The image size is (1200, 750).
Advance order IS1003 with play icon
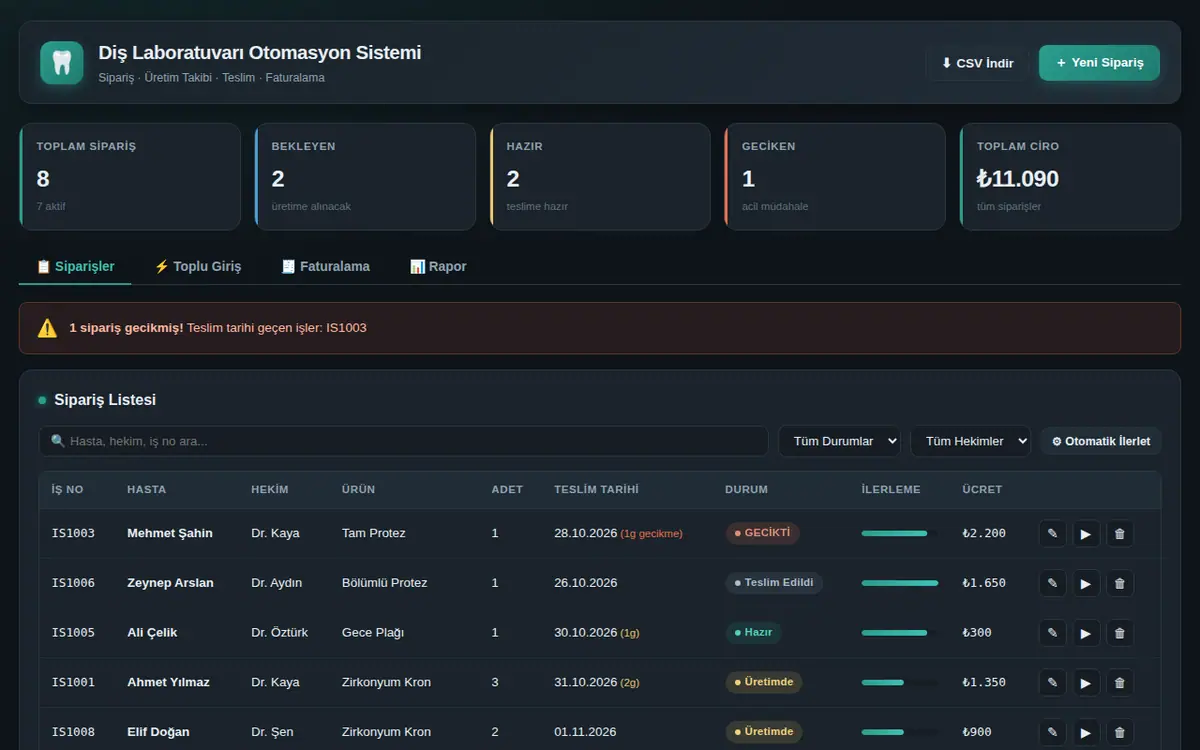[1086, 533]
